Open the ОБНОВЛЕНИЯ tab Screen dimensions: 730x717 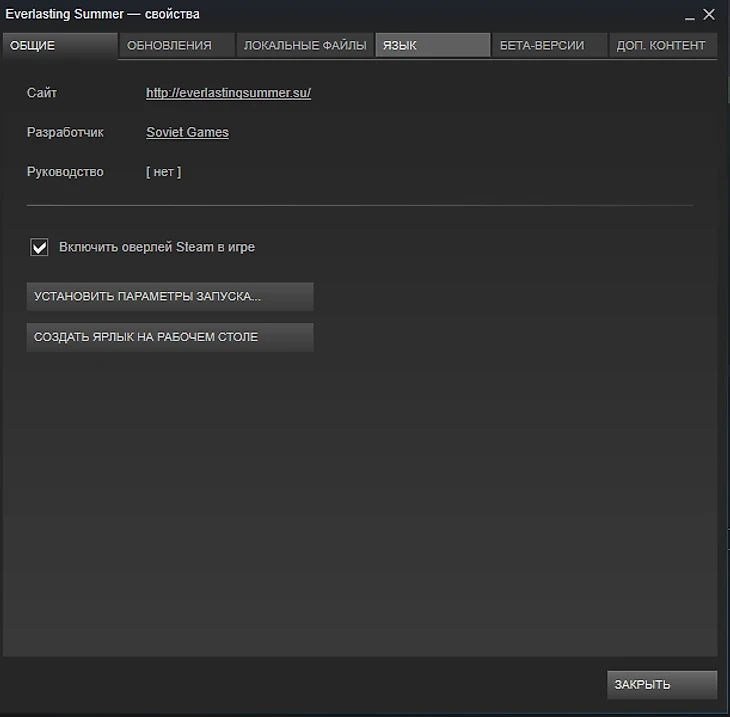[177, 46]
